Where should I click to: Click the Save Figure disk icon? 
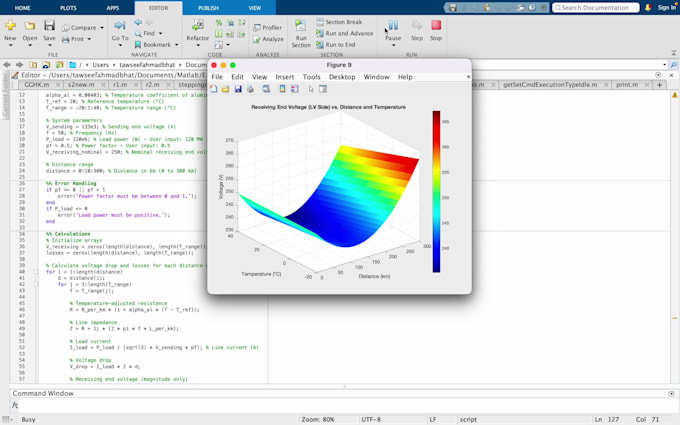[x=238, y=89]
